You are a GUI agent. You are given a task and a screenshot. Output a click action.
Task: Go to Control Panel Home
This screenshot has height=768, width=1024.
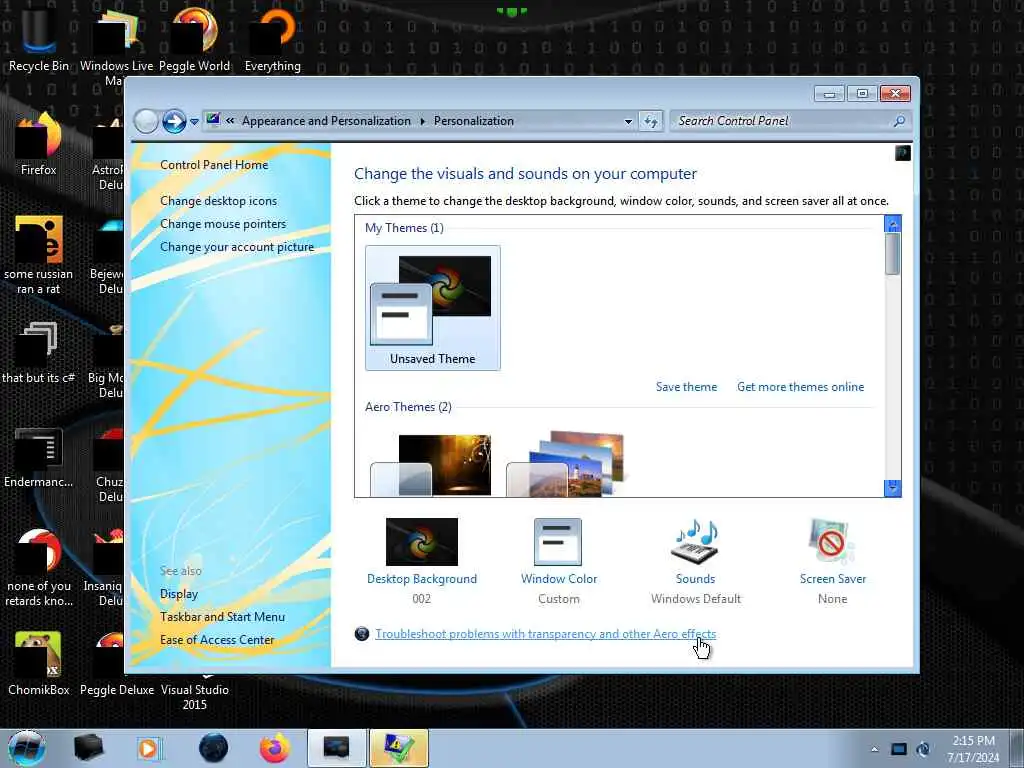pos(214,165)
